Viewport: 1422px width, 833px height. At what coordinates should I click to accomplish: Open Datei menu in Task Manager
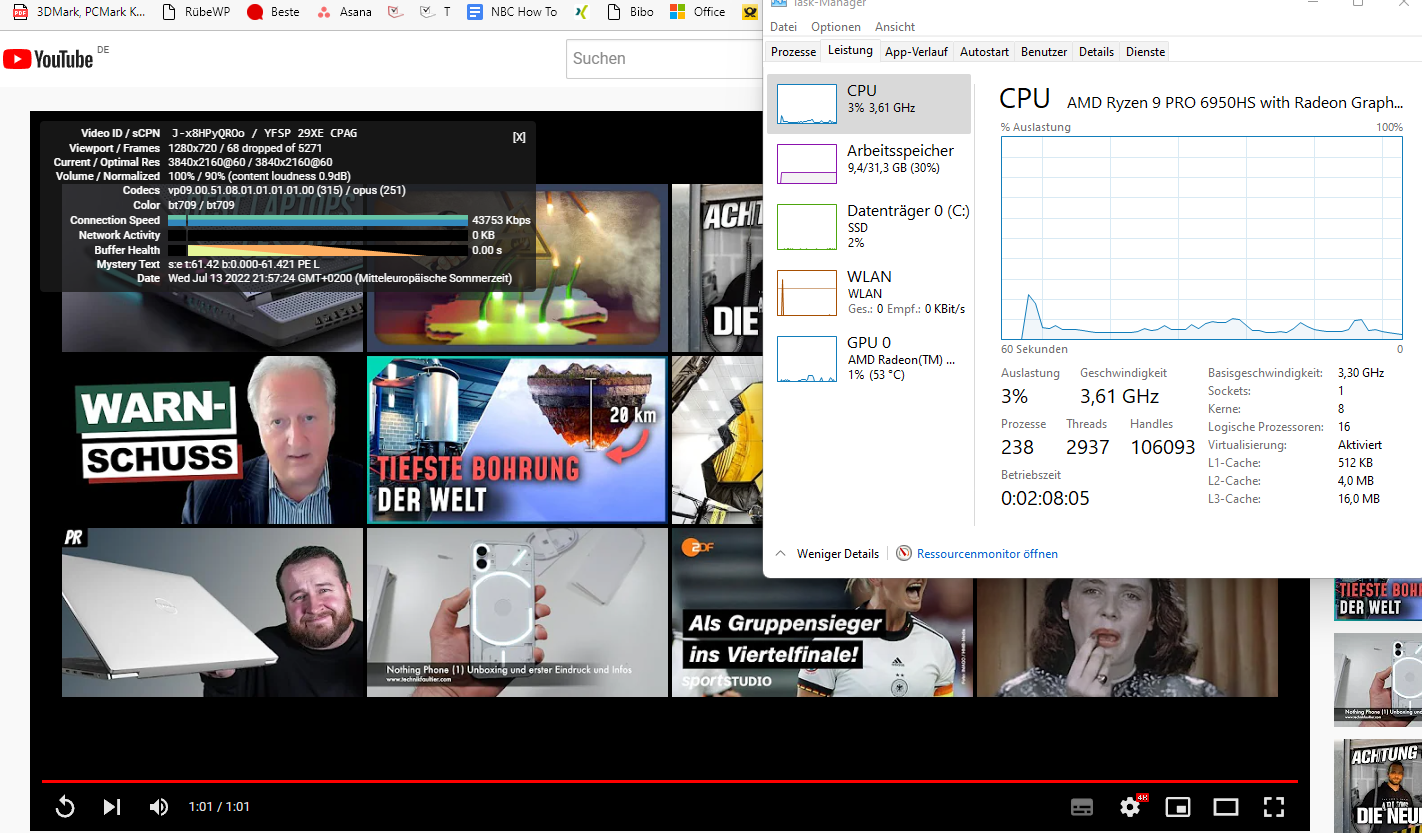(784, 27)
